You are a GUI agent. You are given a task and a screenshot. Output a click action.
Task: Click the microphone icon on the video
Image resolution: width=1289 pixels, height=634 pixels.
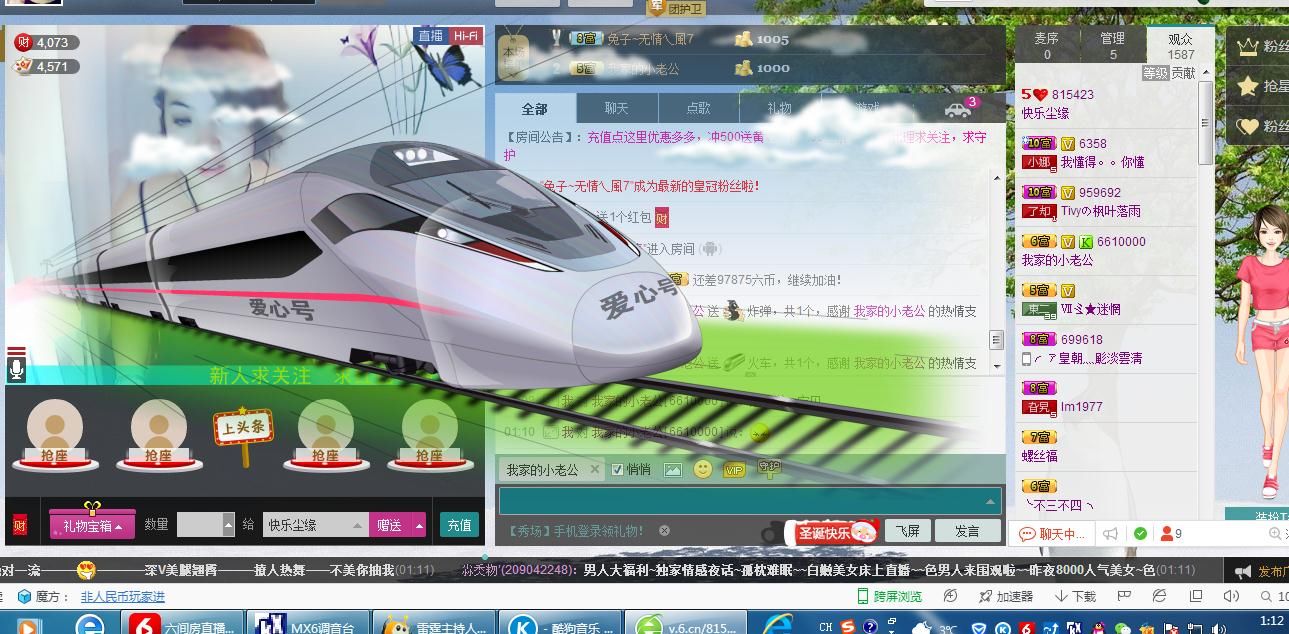click(x=16, y=369)
